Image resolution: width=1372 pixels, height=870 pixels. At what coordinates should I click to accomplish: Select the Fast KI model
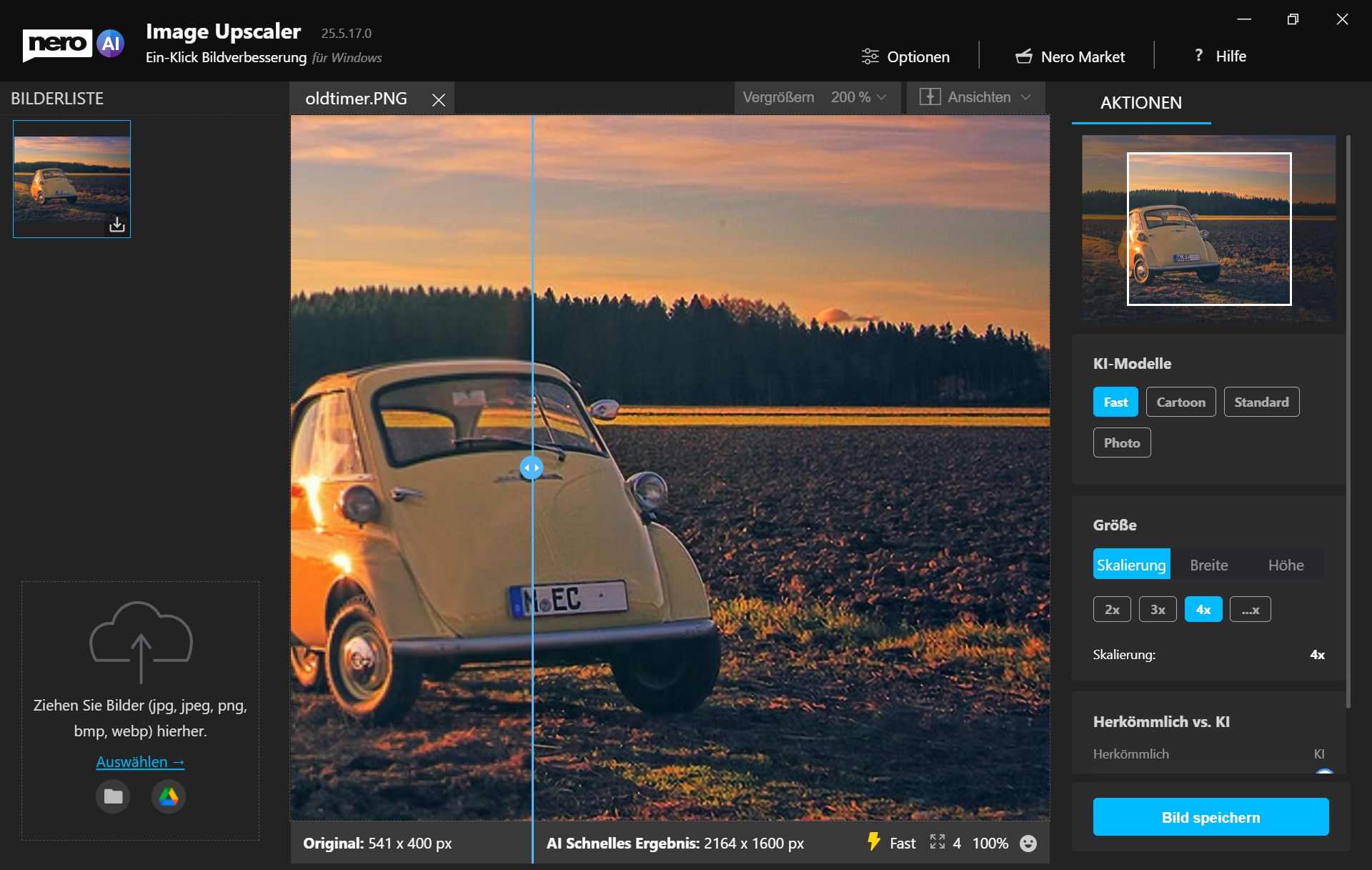click(x=1115, y=402)
